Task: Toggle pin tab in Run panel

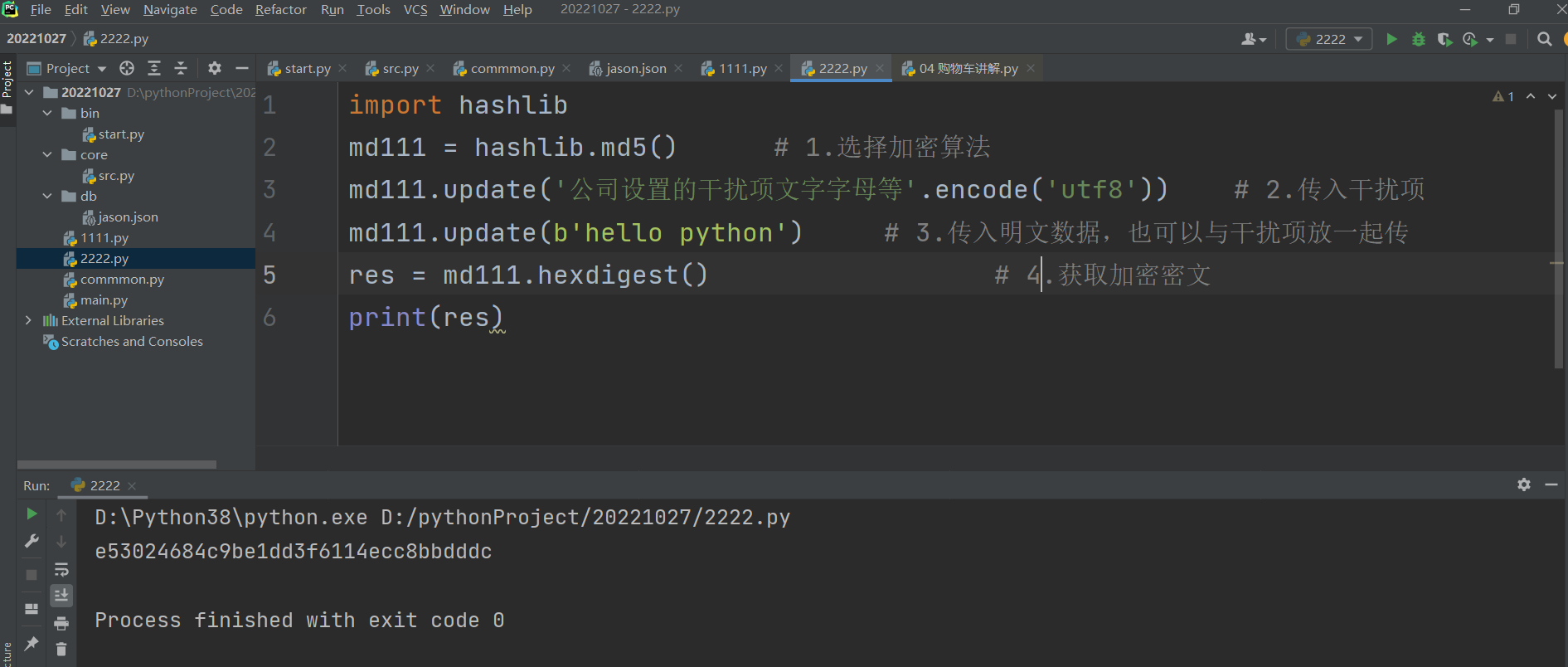Action: coord(32,643)
